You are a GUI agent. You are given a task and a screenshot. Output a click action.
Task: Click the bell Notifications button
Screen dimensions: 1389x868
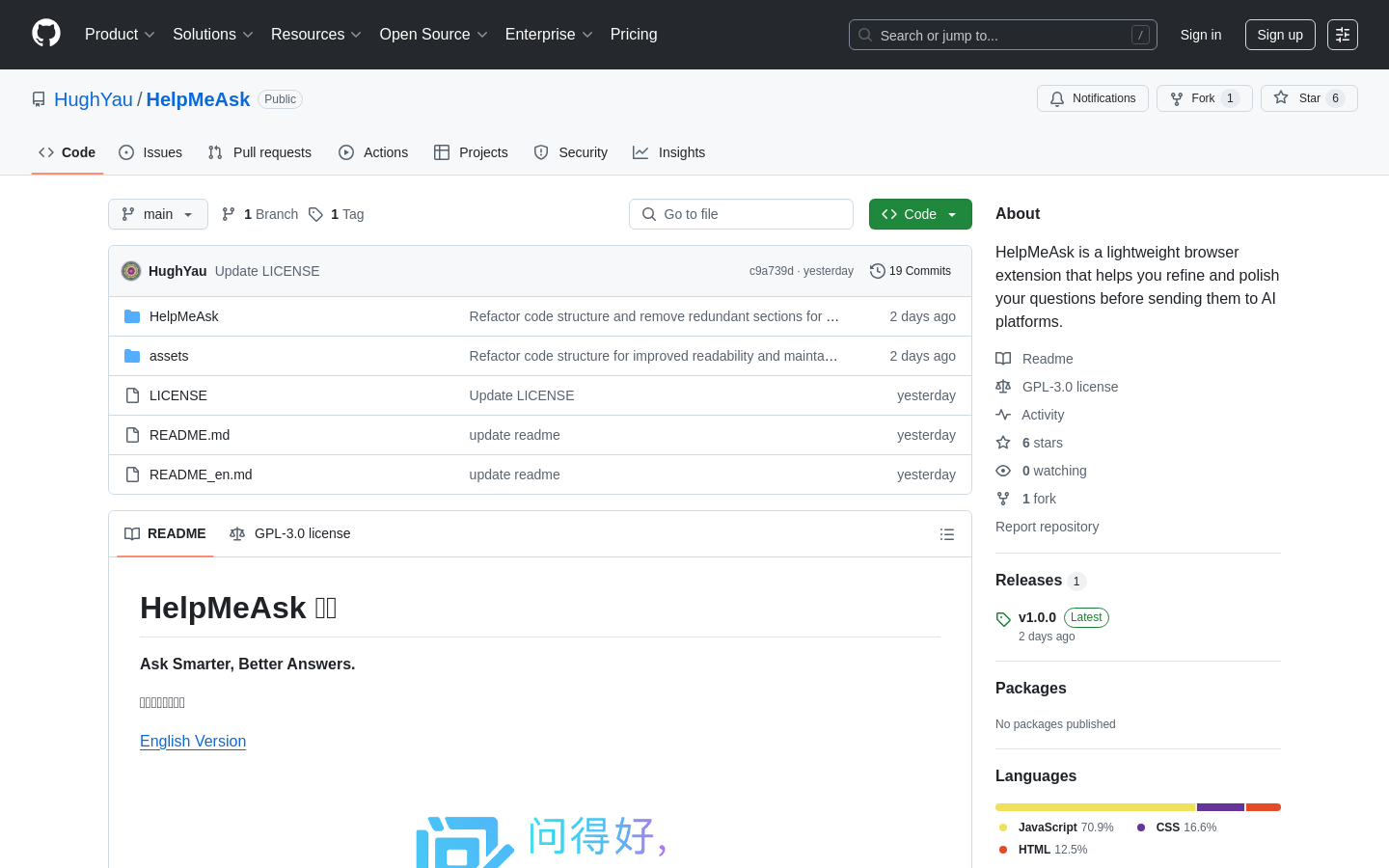point(1093,98)
